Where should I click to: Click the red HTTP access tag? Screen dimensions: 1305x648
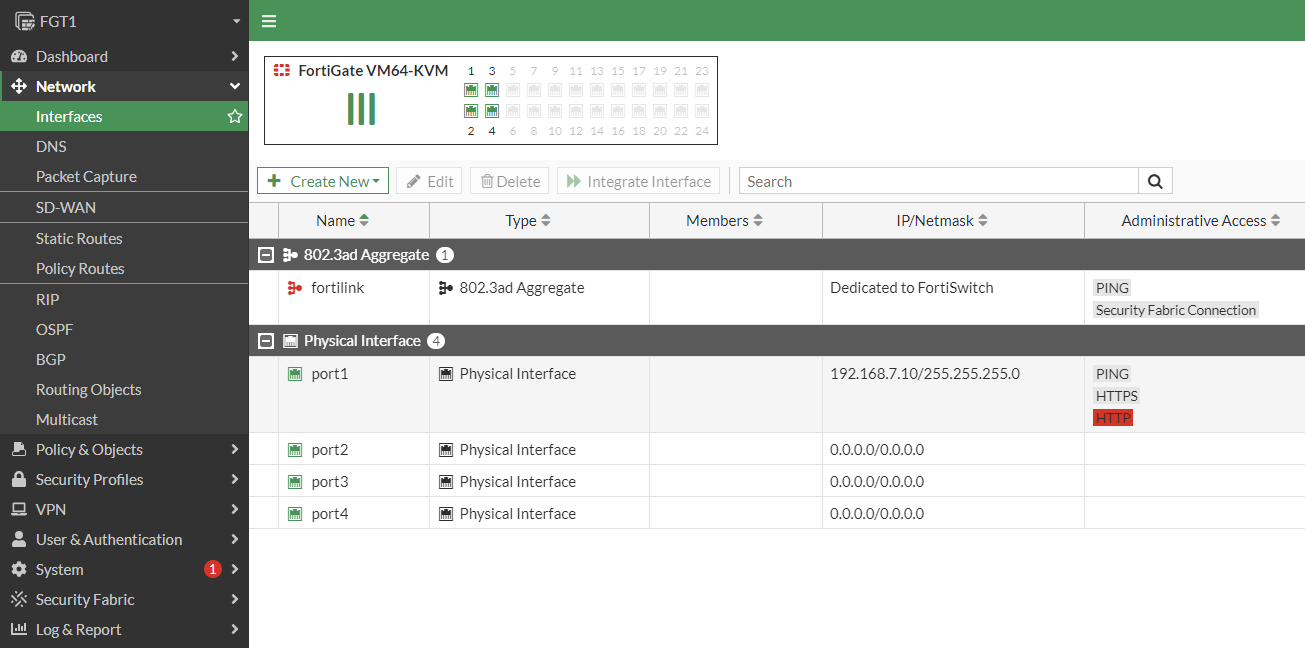click(1113, 417)
